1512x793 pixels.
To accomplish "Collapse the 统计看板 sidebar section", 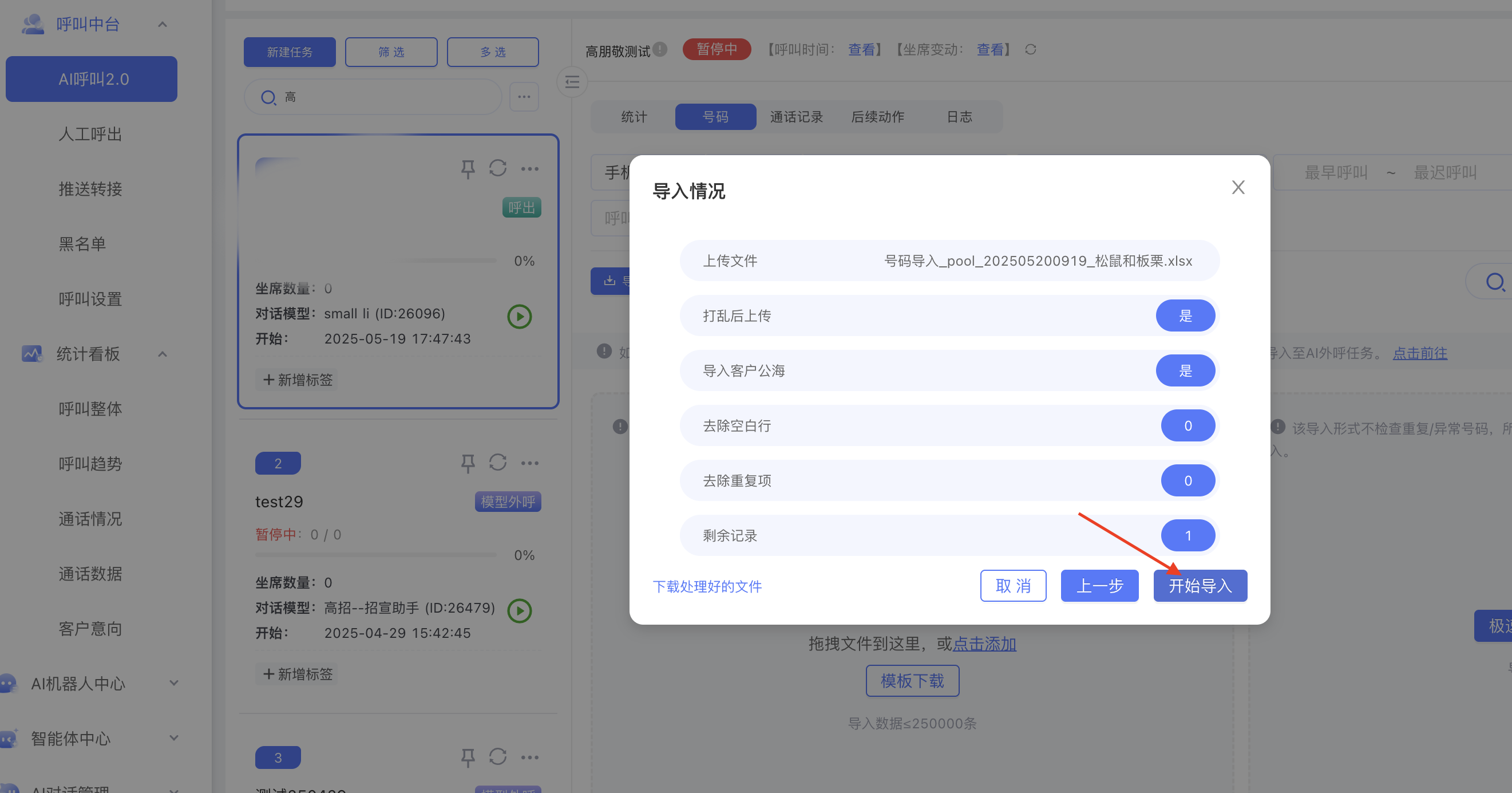I will (163, 354).
